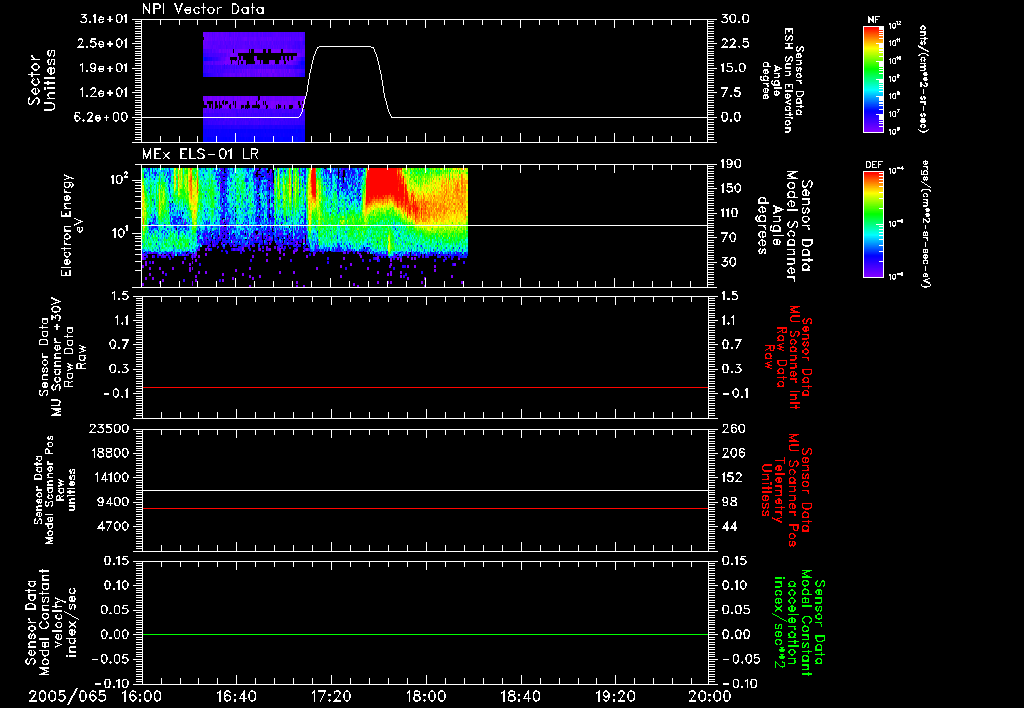Click the 'NF' label above color bar
Viewport: 1024px width, 708px height.
(x=873, y=20)
